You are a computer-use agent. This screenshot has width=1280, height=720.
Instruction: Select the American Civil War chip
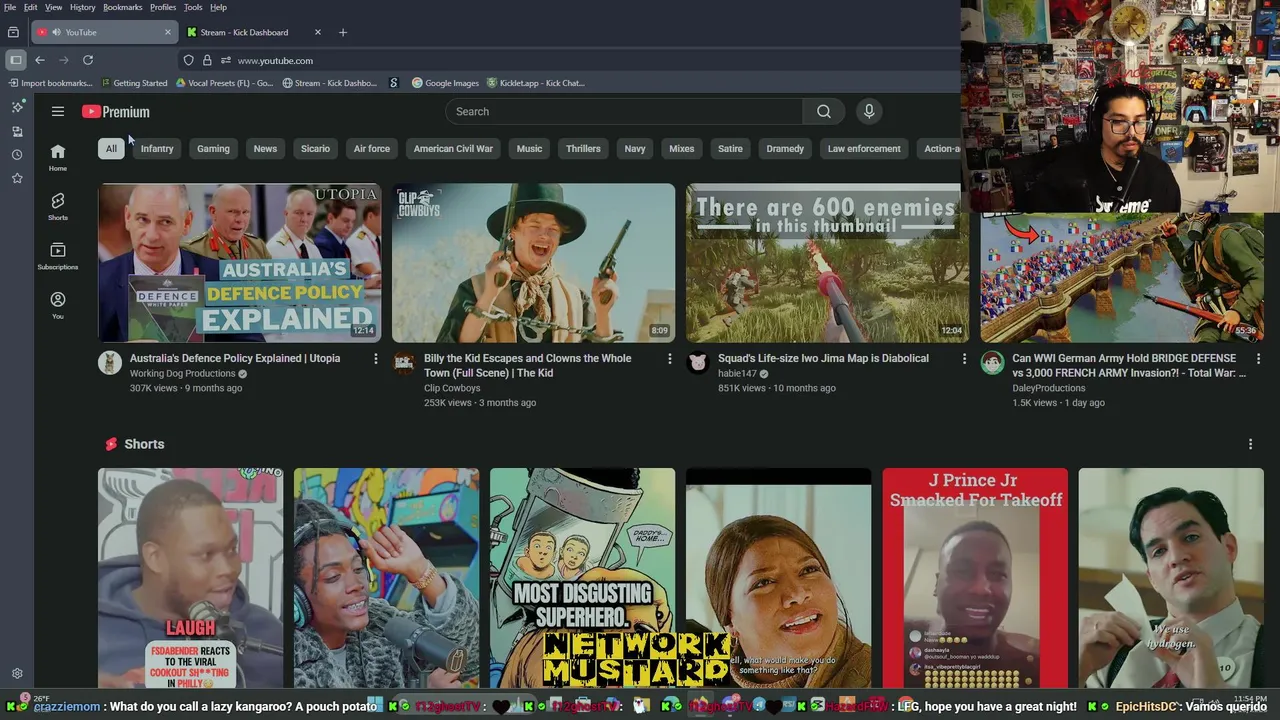tap(453, 149)
